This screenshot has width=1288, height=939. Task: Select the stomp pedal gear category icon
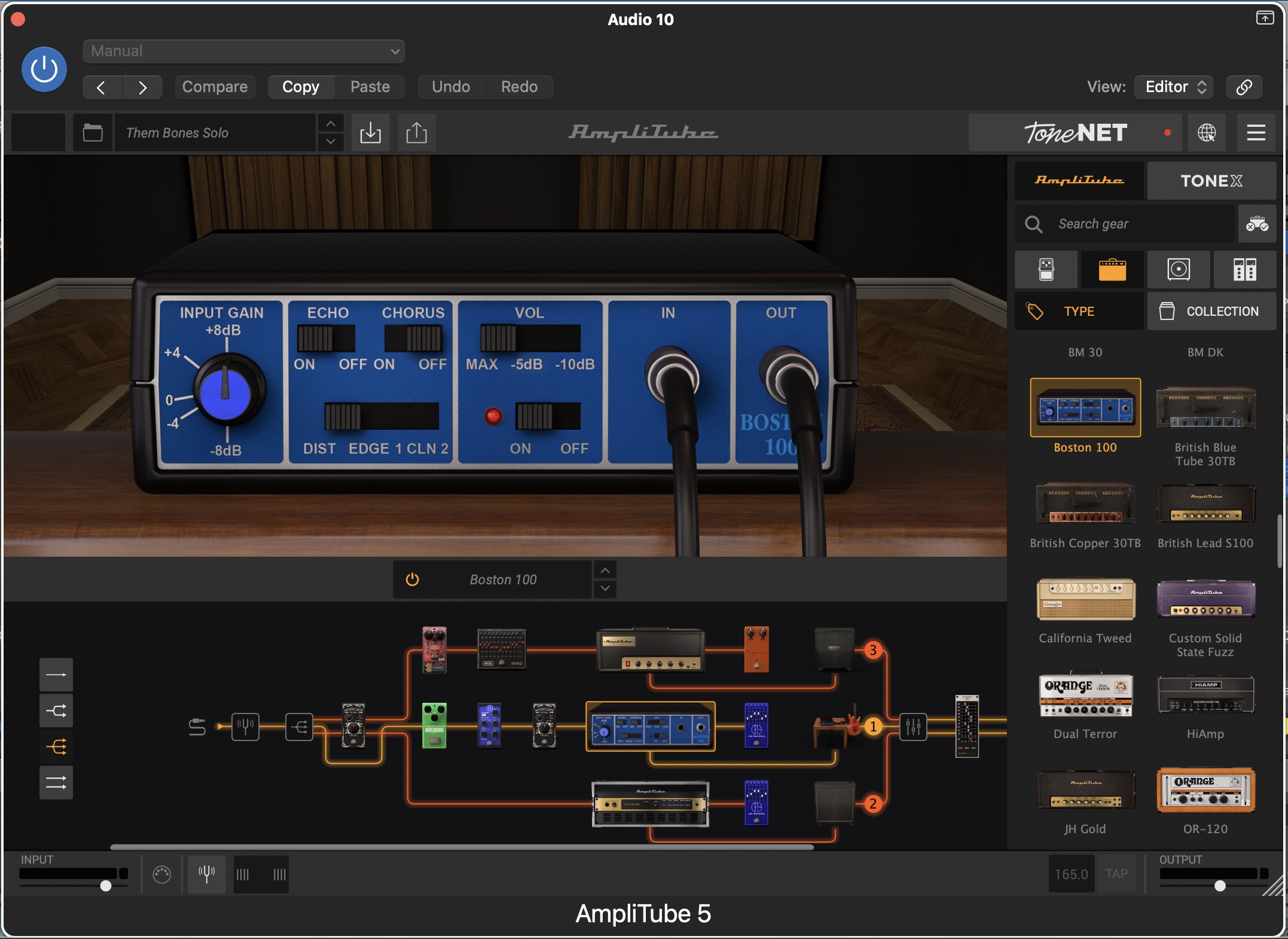pos(1046,270)
